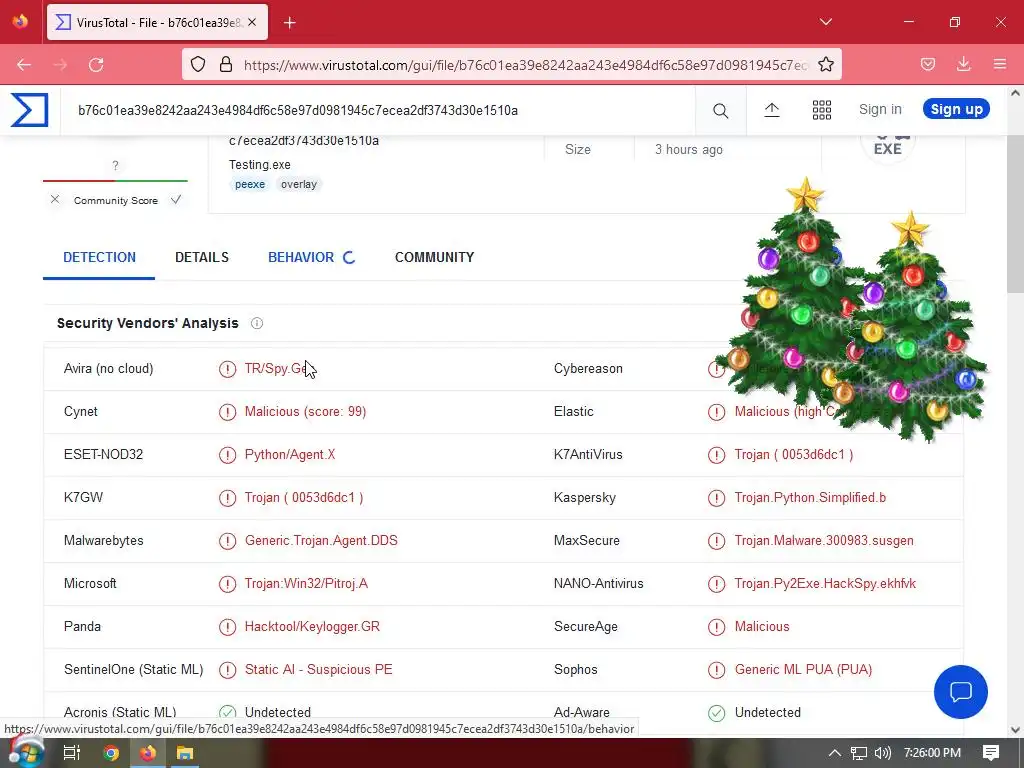Click the scrollbar down arrow
The height and width of the screenshot is (768, 1024).
click(x=1015, y=729)
